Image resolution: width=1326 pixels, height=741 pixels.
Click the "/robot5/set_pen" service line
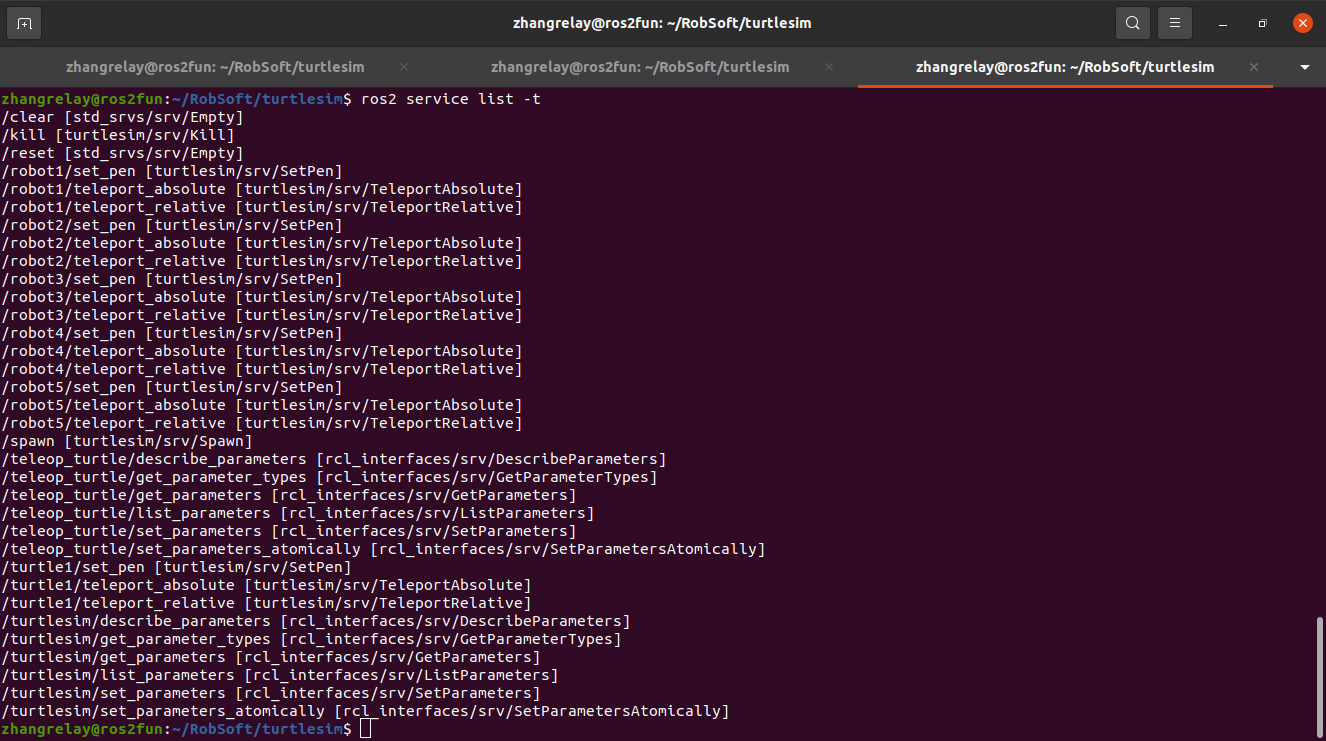(172, 387)
